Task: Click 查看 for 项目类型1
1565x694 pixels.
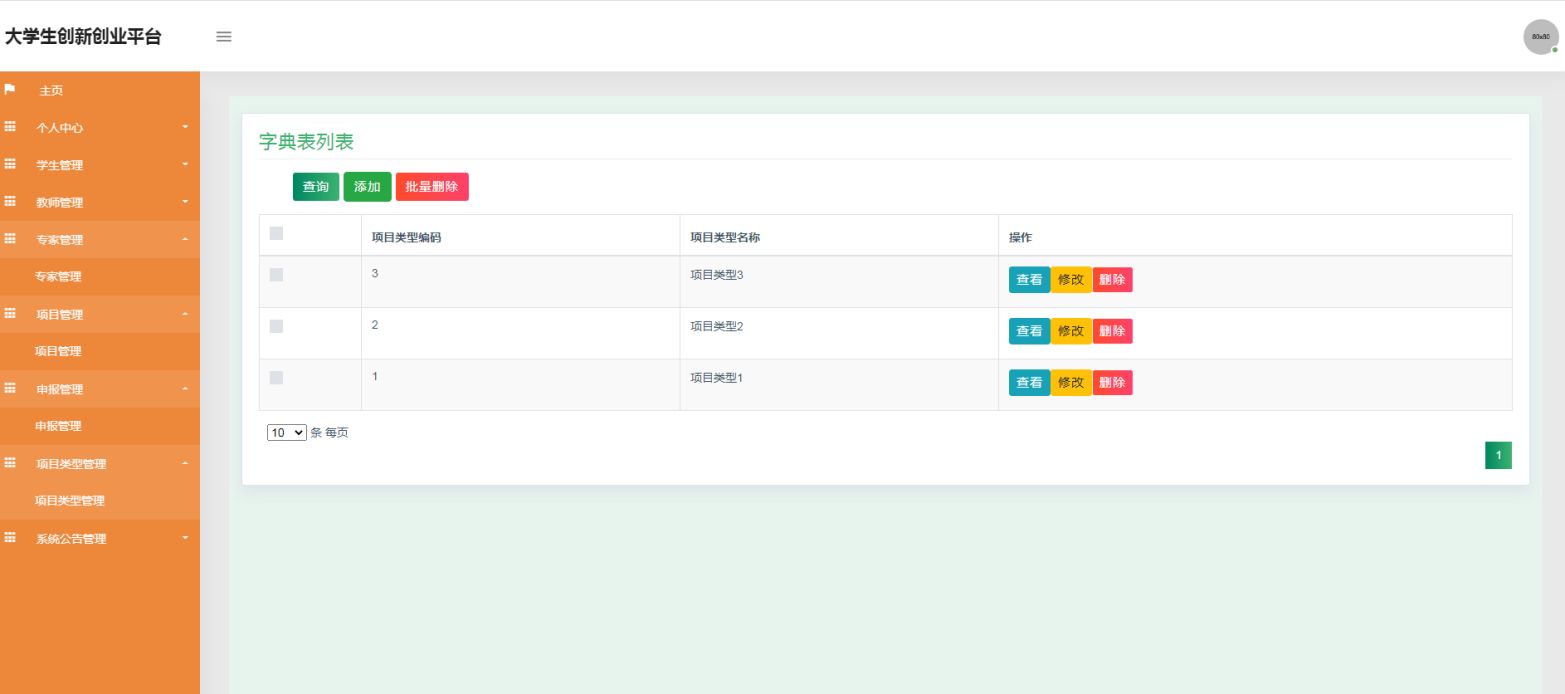Action: pos(1029,382)
